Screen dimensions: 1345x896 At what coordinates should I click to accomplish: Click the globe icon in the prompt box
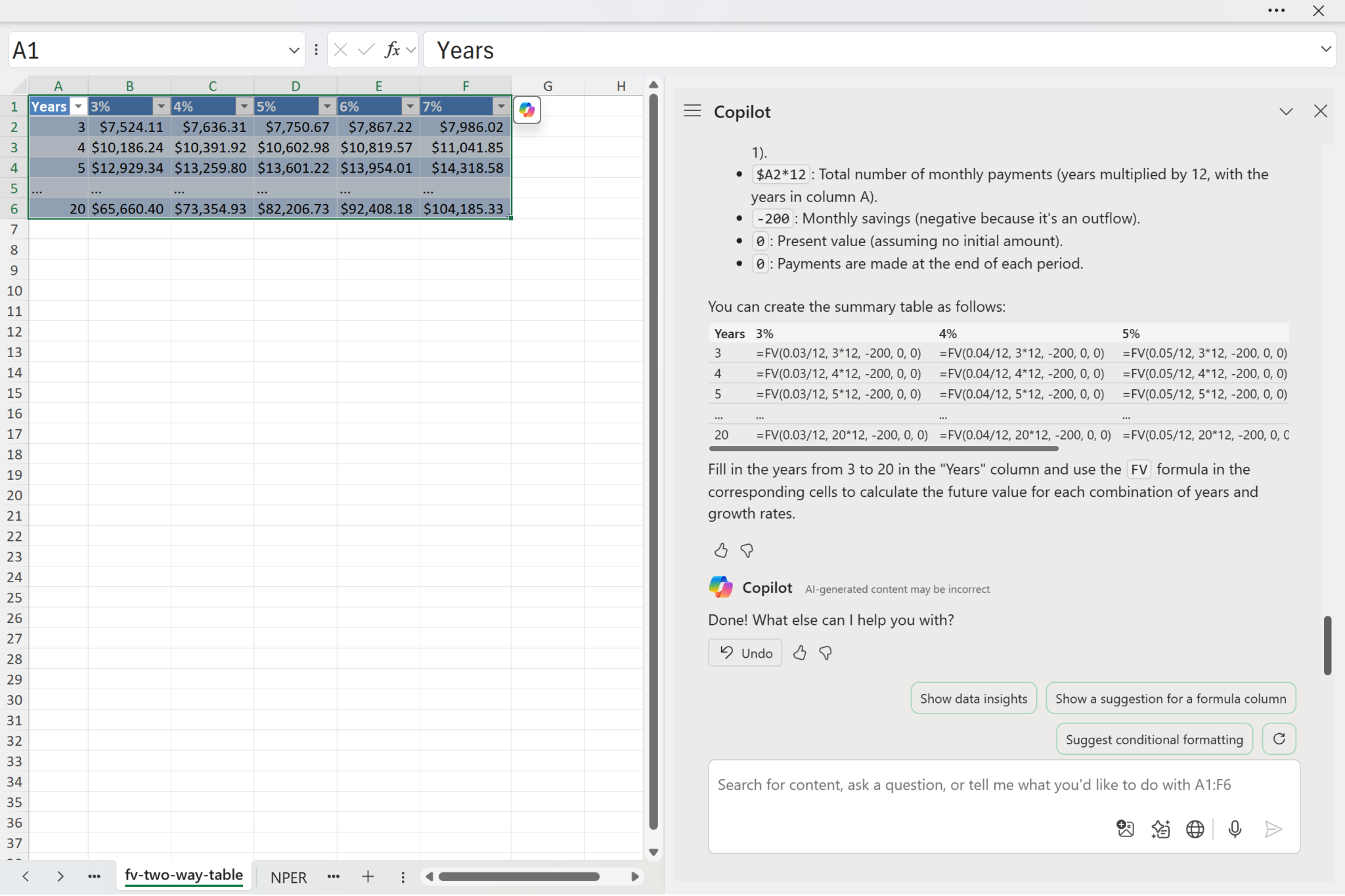pos(1195,829)
